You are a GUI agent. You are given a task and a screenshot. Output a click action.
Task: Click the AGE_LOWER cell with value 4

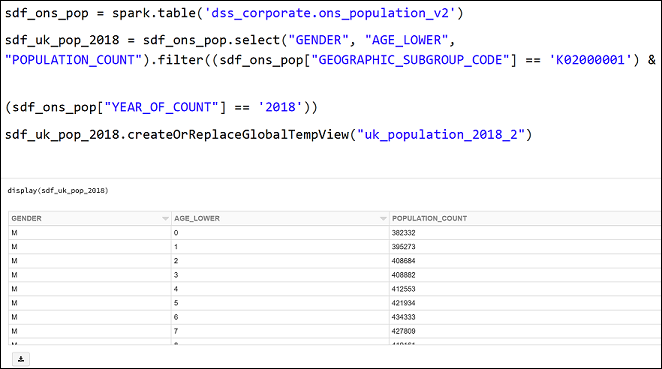pyautogui.click(x=280, y=289)
